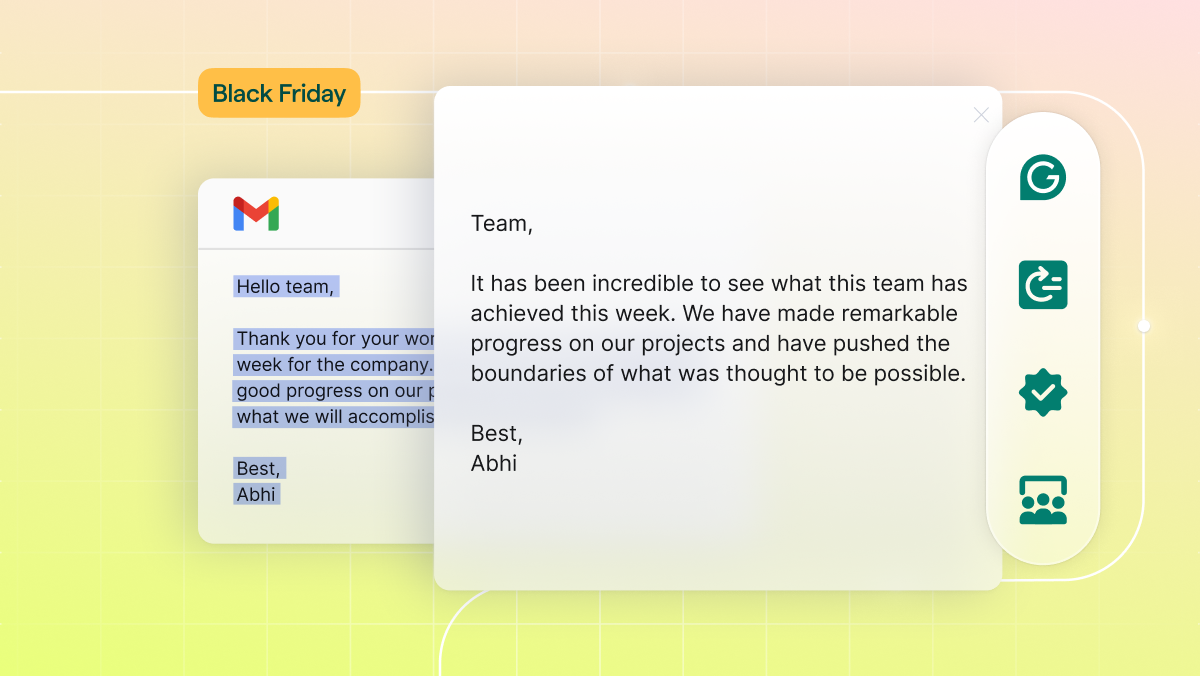Click "Best," in the rewritten card

coord(497,434)
